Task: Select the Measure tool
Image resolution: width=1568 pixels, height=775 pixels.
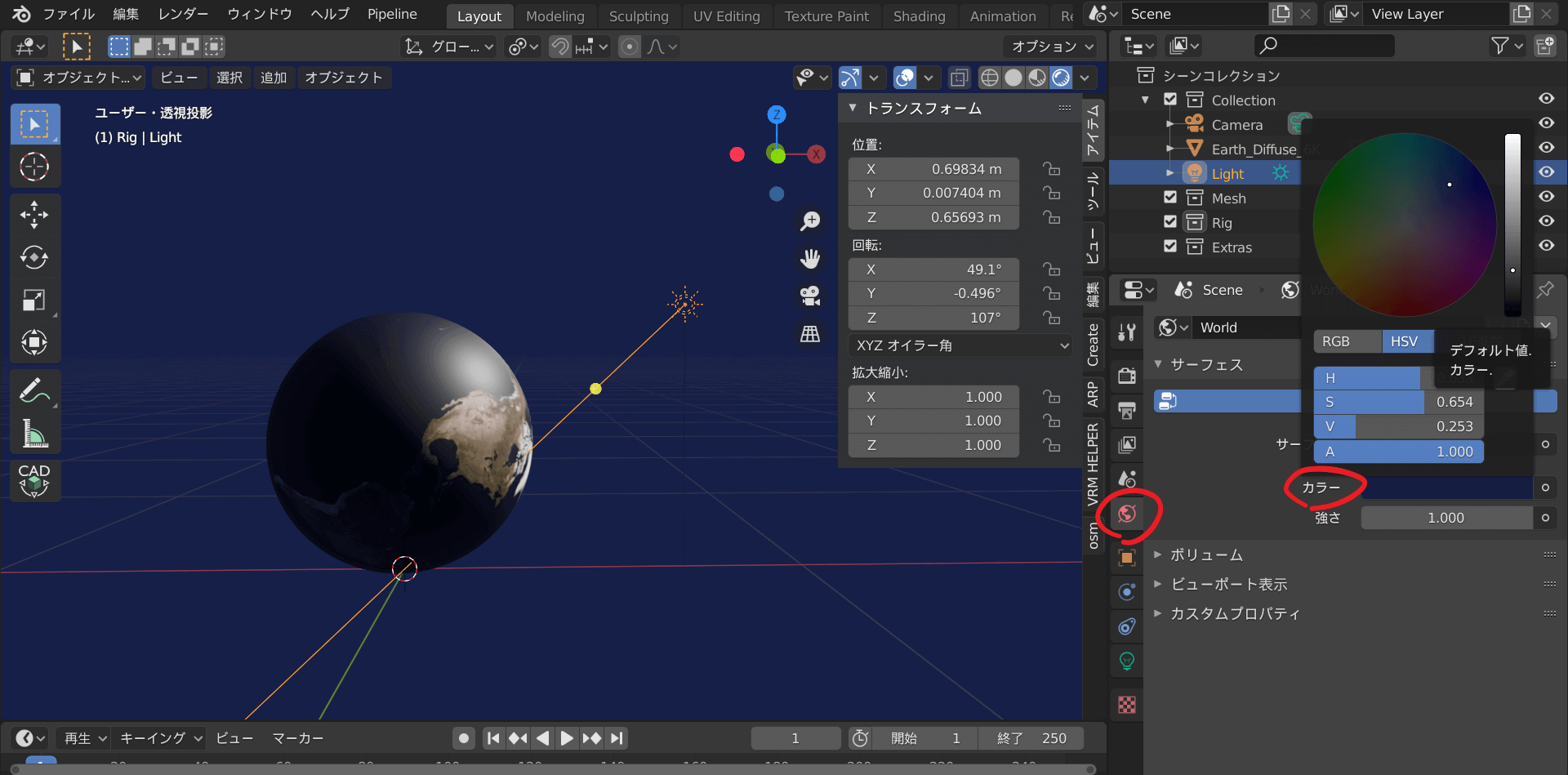Action: [x=35, y=433]
